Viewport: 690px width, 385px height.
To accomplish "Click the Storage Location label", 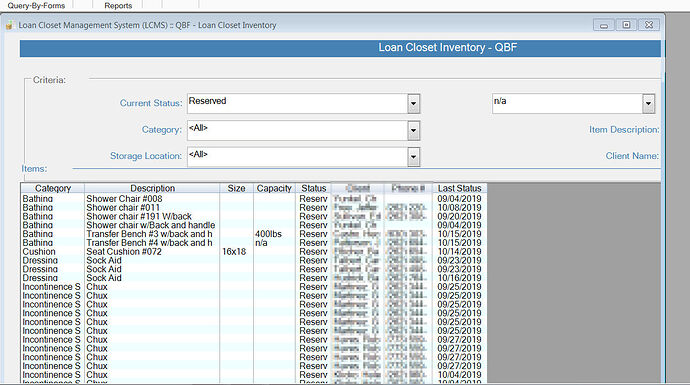I will pos(146,156).
